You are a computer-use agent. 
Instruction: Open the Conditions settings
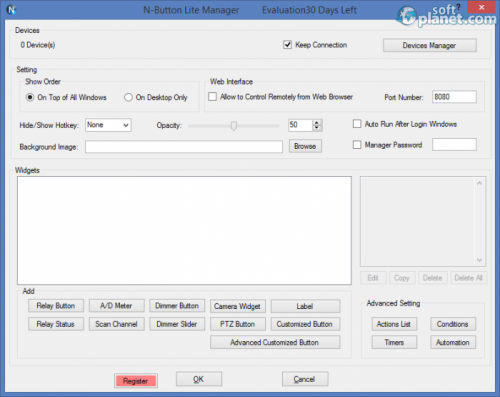coord(453,324)
